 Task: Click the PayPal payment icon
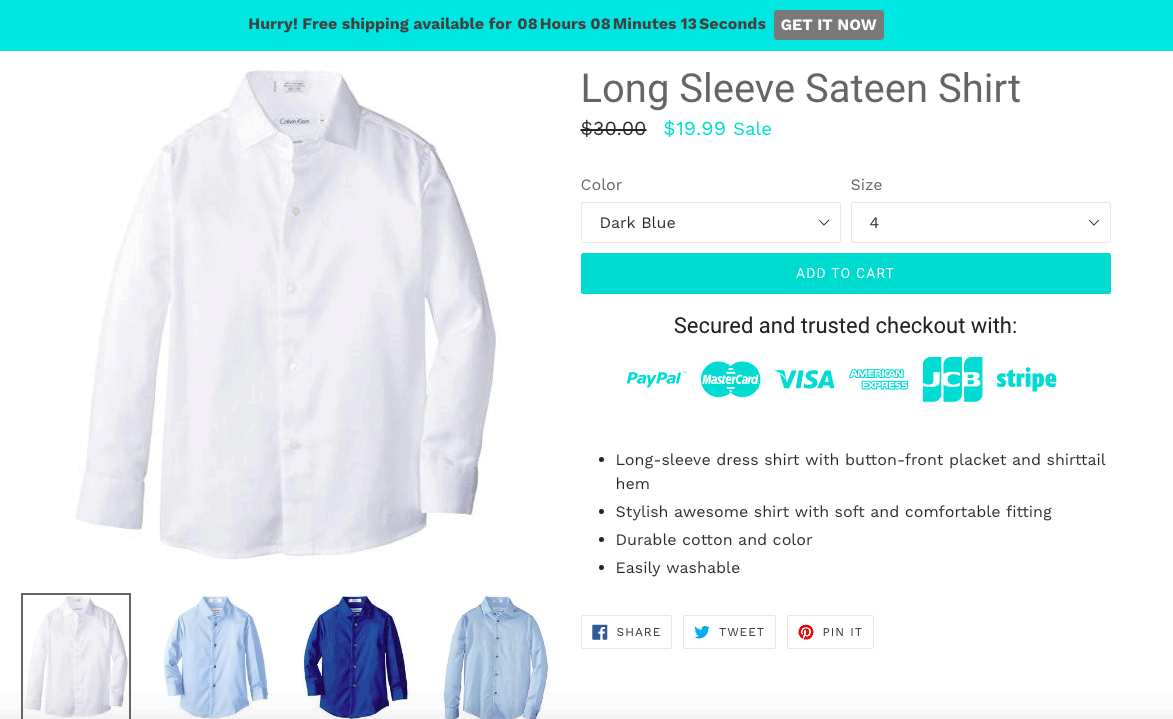pyautogui.click(x=655, y=379)
